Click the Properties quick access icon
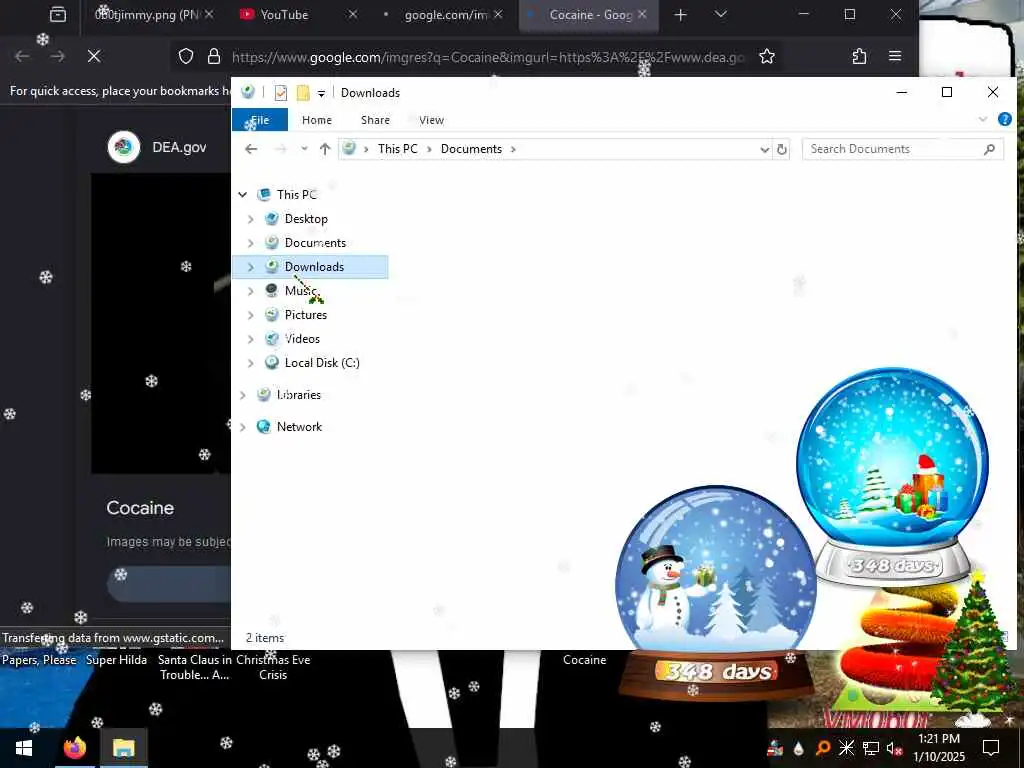The image size is (1024, 768). (x=280, y=93)
